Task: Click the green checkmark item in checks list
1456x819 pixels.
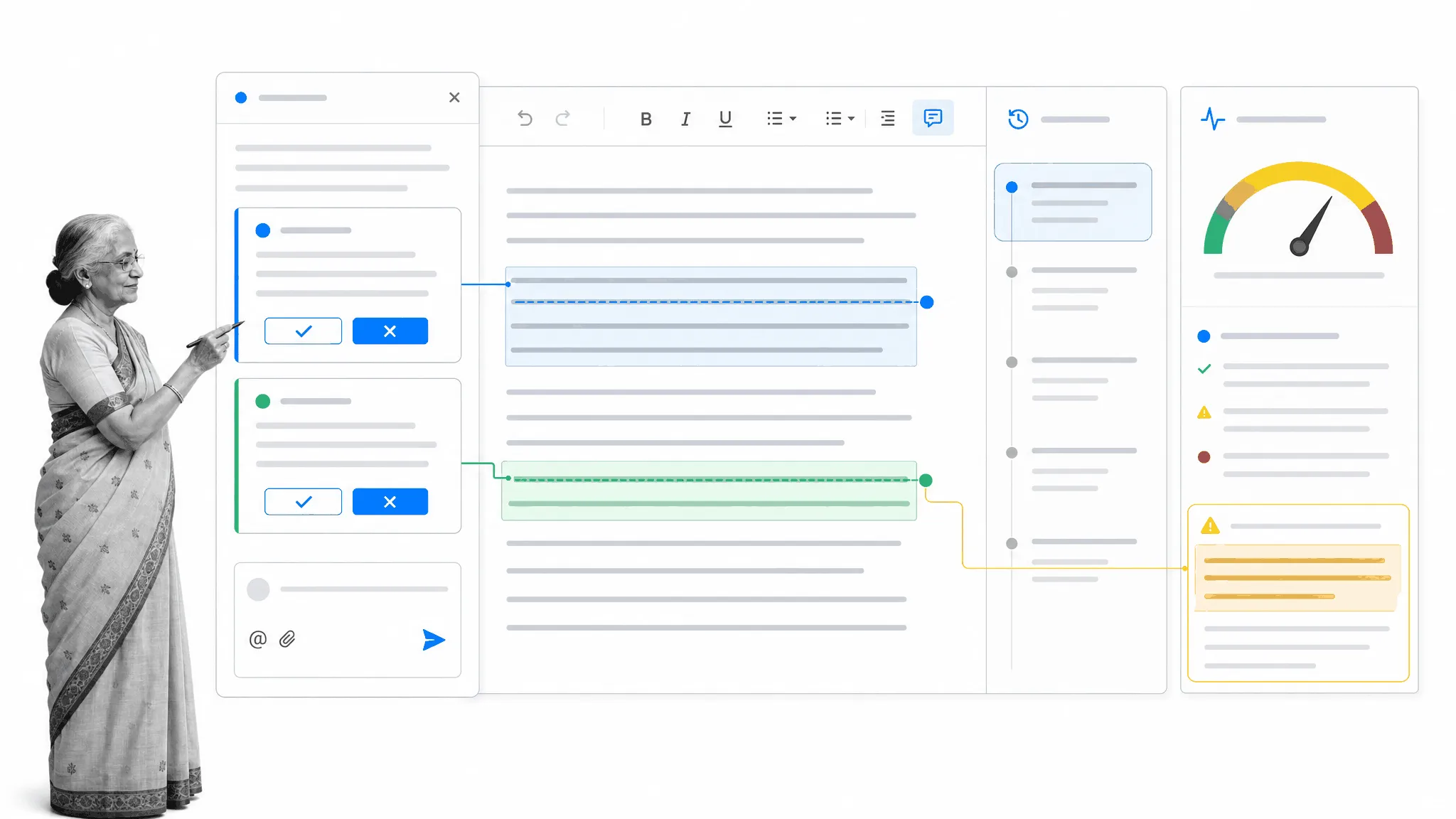Action: pyautogui.click(x=1204, y=369)
